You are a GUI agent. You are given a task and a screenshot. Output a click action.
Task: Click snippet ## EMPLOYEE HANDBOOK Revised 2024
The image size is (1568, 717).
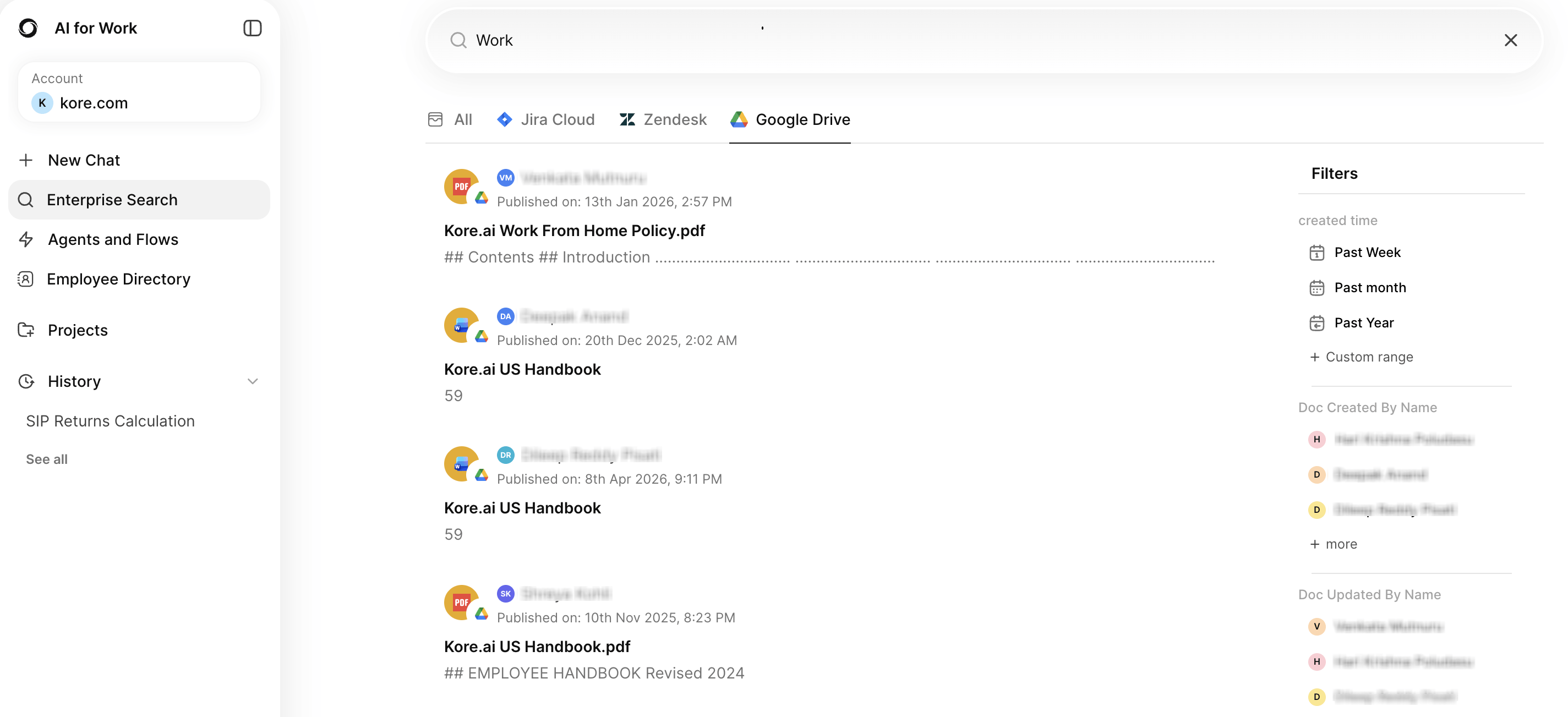(594, 674)
